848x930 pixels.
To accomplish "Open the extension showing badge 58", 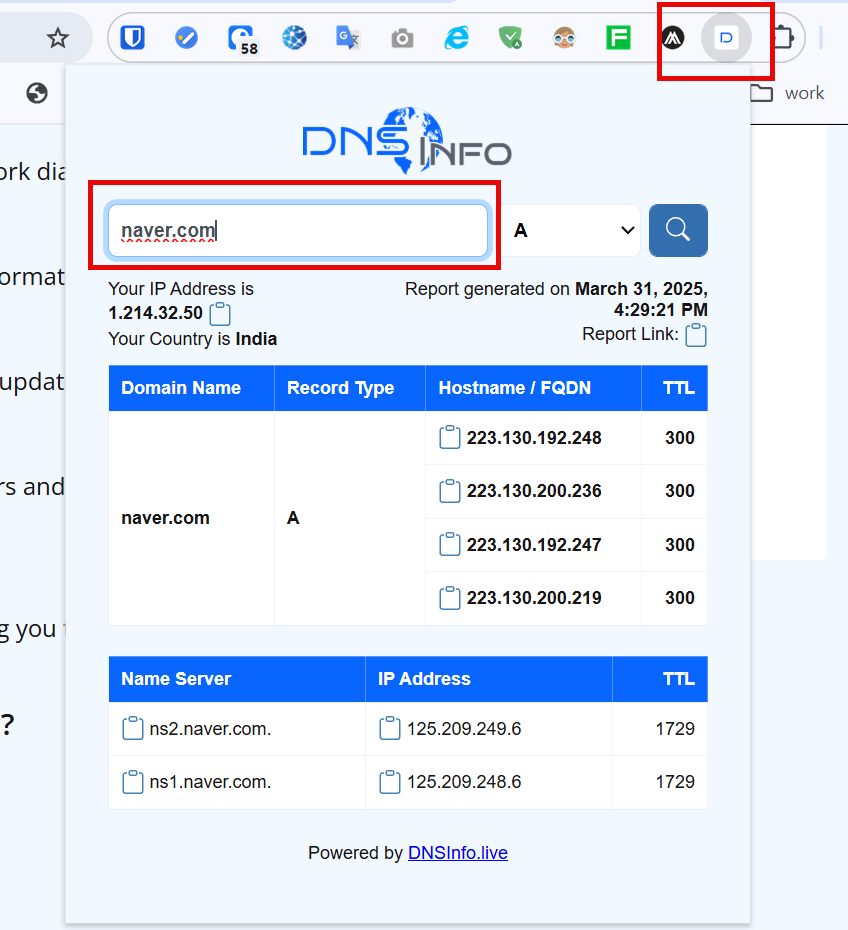I will [241, 39].
